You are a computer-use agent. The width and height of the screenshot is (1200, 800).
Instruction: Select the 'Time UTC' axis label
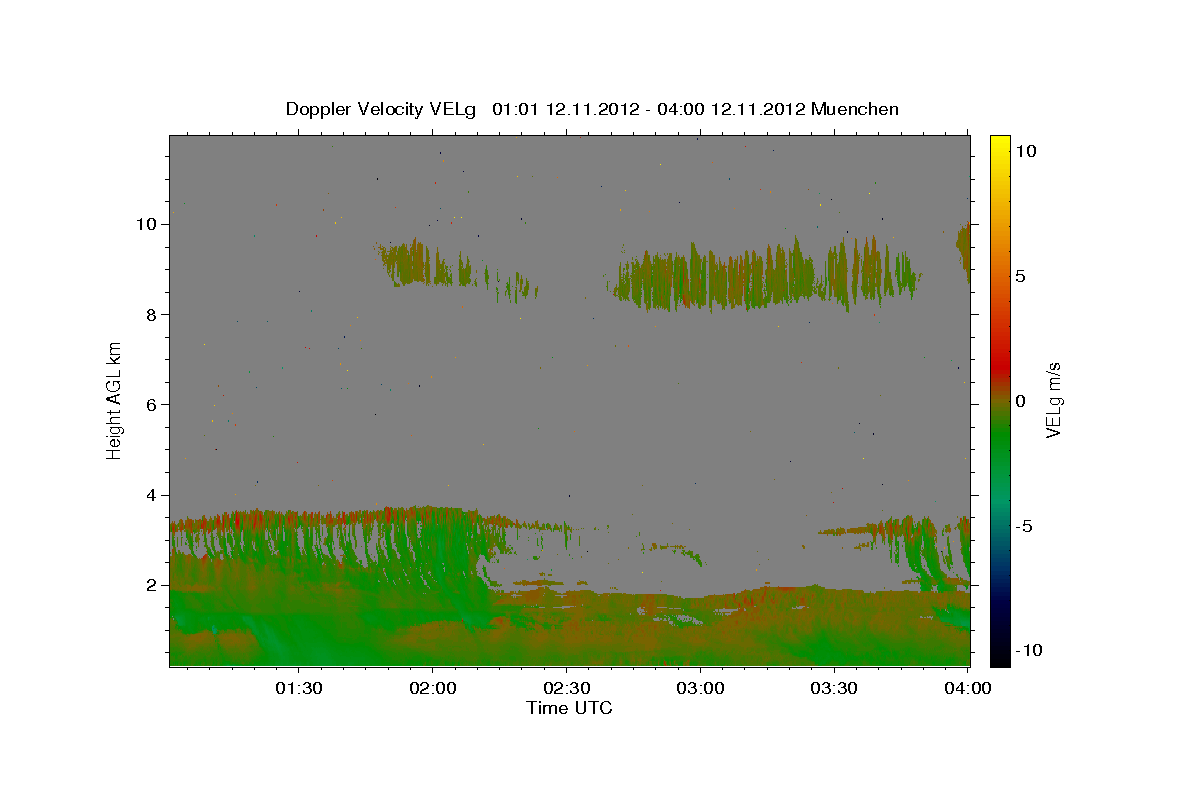[569, 708]
